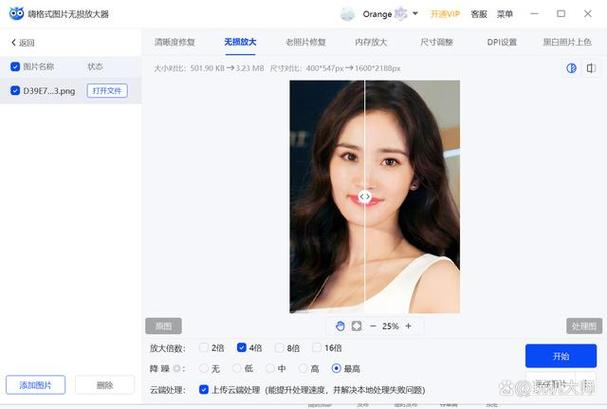Set noise reduction to 最高
This screenshot has height=409, width=607.
click(336, 368)
